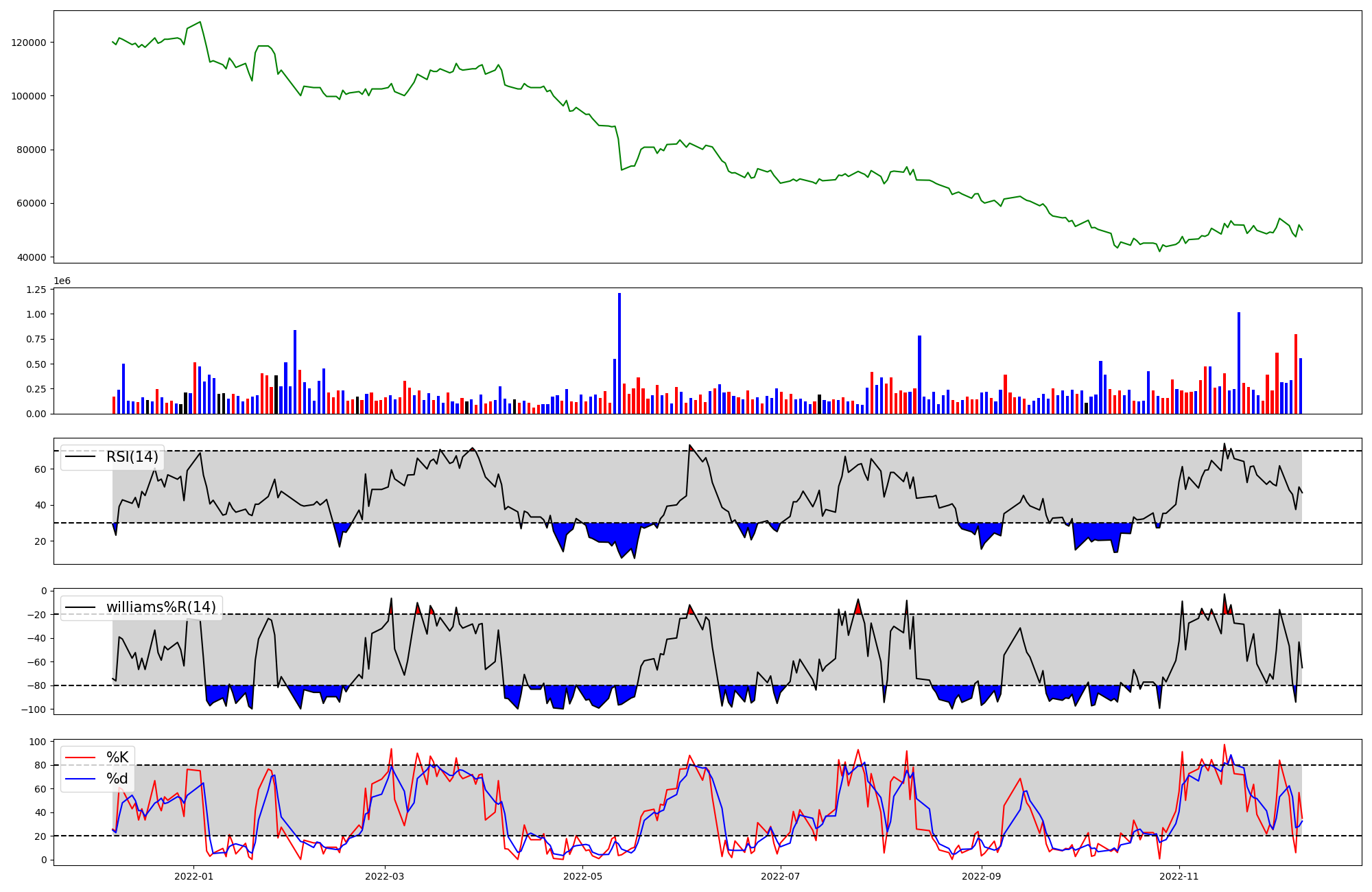The width and height of the screenshot is (1372, 892).
Task: Click the RSI(14) legend label
Action: pos(132,457)
